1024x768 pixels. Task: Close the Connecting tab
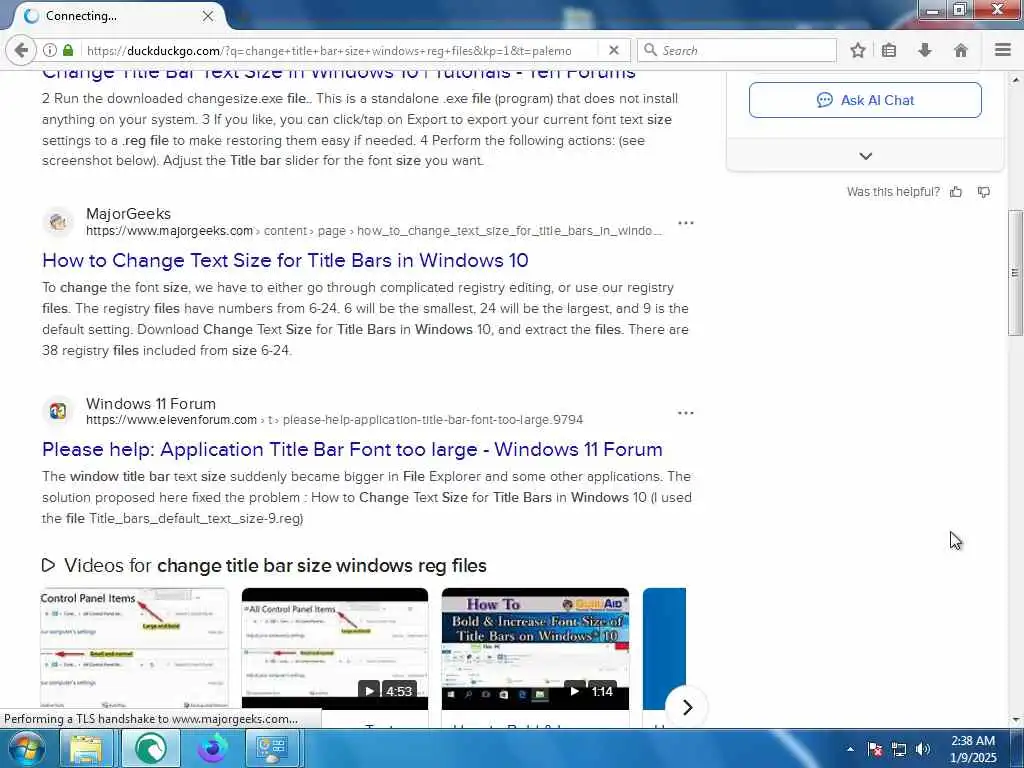click(208, 16)
